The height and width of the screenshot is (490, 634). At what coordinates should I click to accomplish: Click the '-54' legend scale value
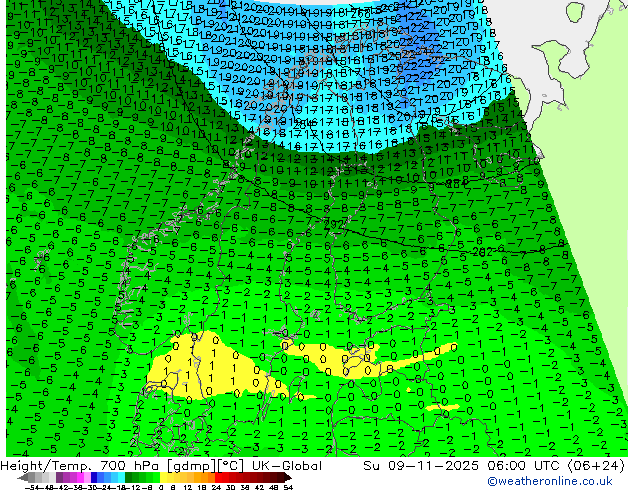(33, 487)
